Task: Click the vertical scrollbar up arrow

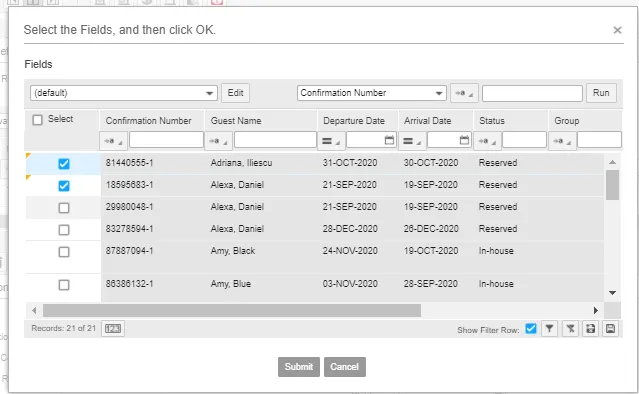Action: (612, 162)
